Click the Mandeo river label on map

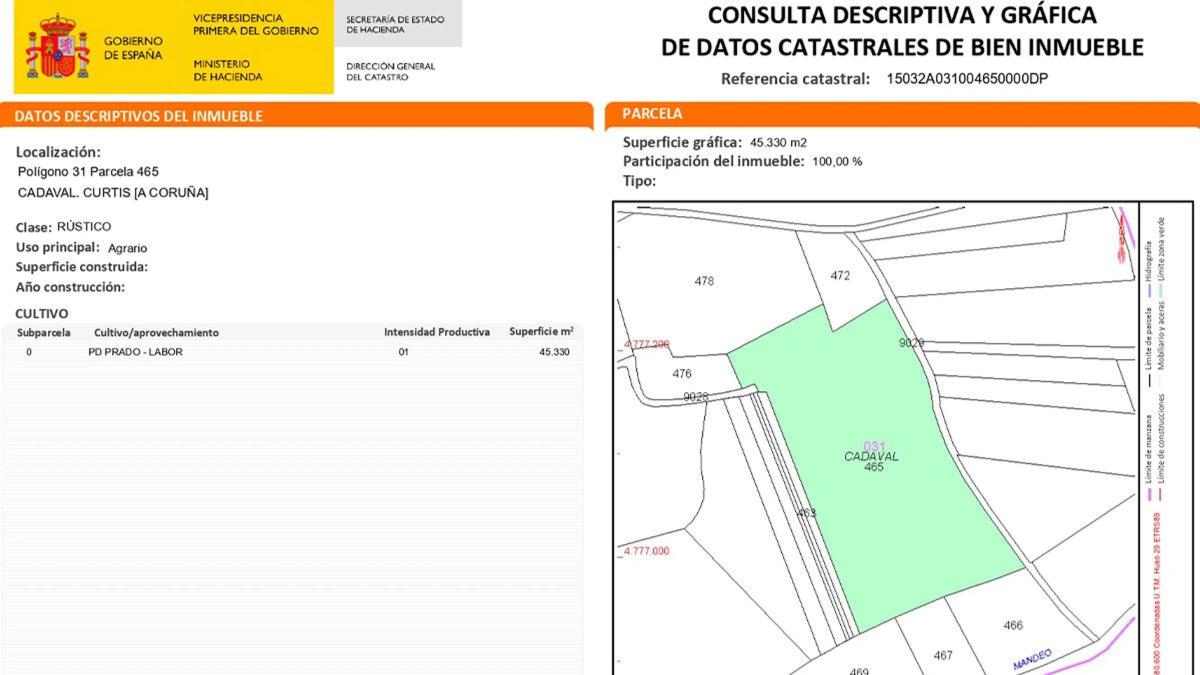[1033, 660]
